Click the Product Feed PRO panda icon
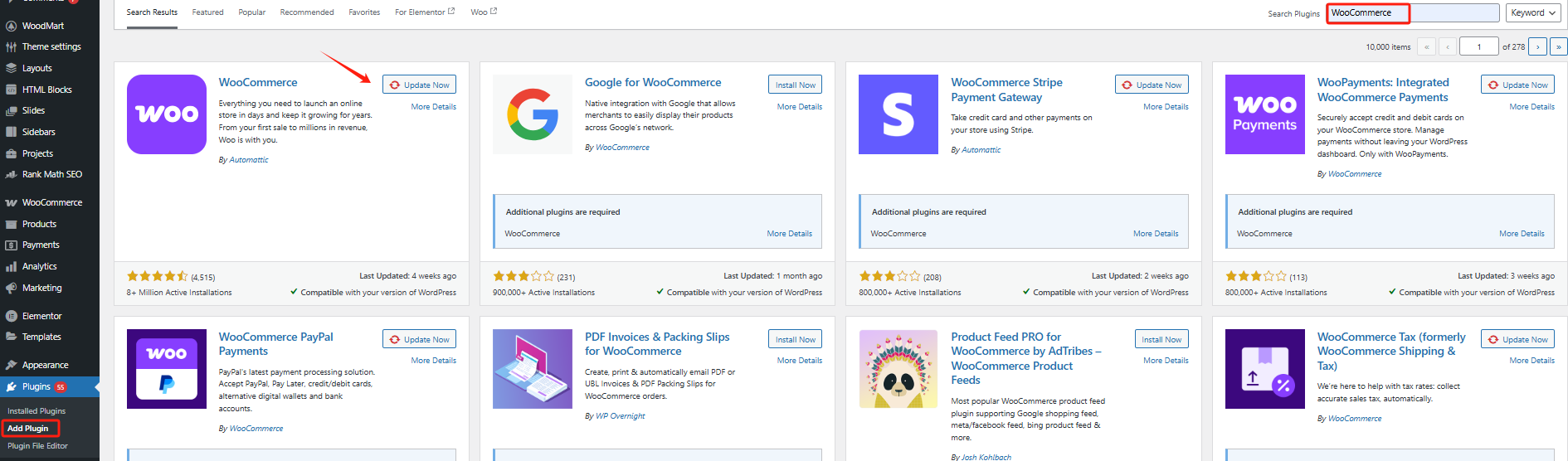The width and height of the screenshot is (1568, 461). tap(898, 369)
